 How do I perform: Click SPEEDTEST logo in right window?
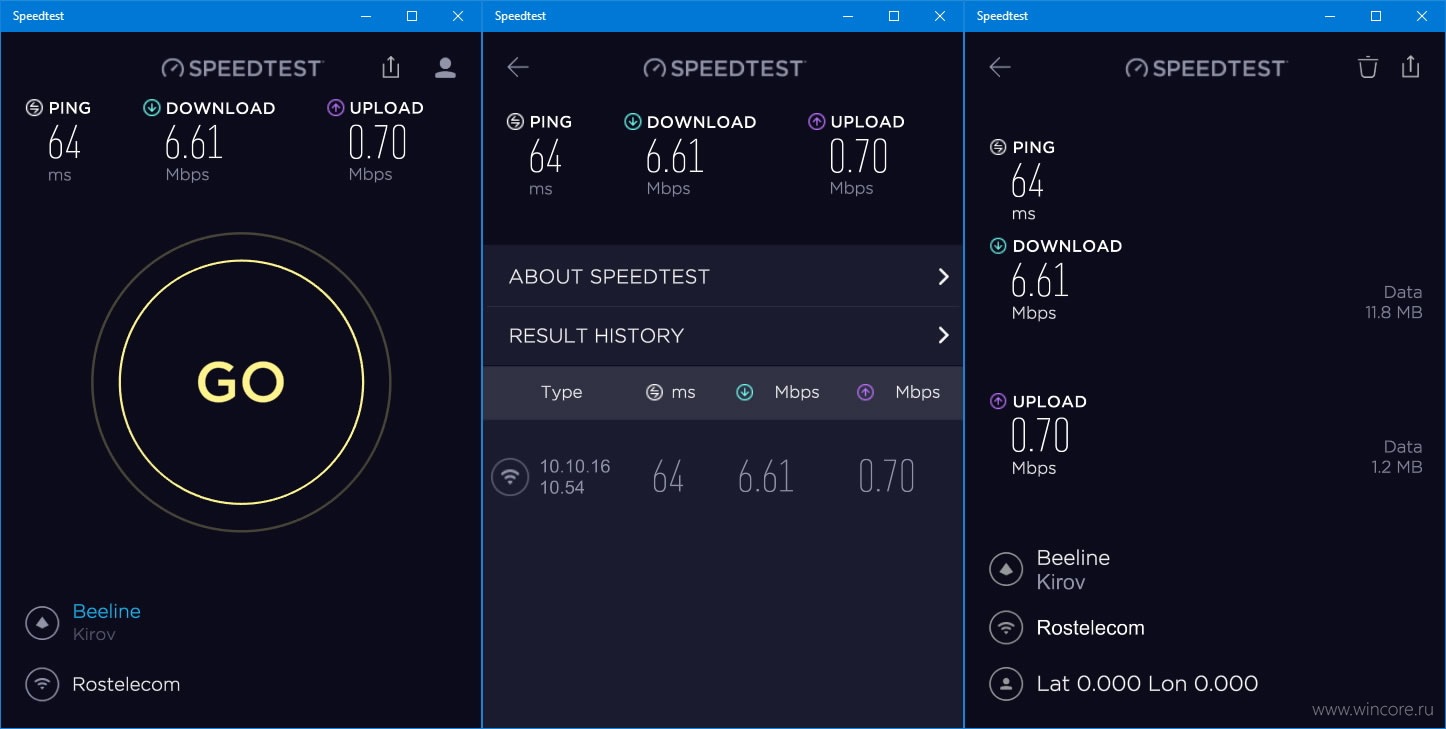[x=1206, y=68]
